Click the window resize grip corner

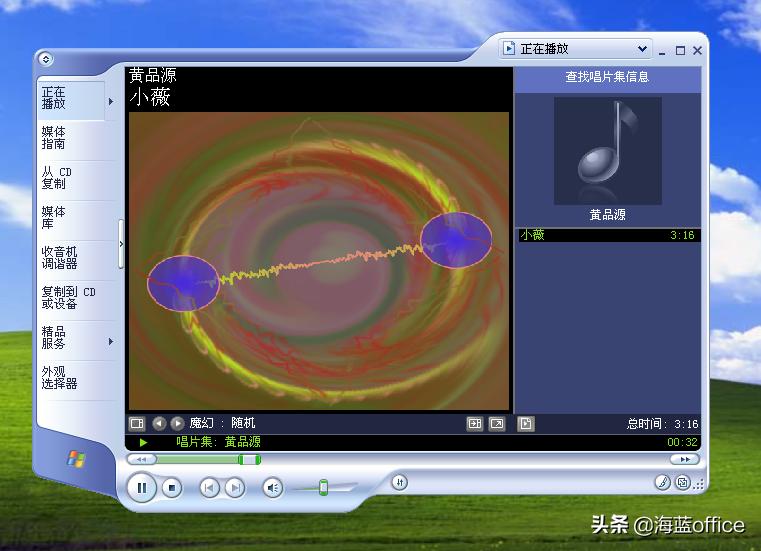tap(699, 484)
